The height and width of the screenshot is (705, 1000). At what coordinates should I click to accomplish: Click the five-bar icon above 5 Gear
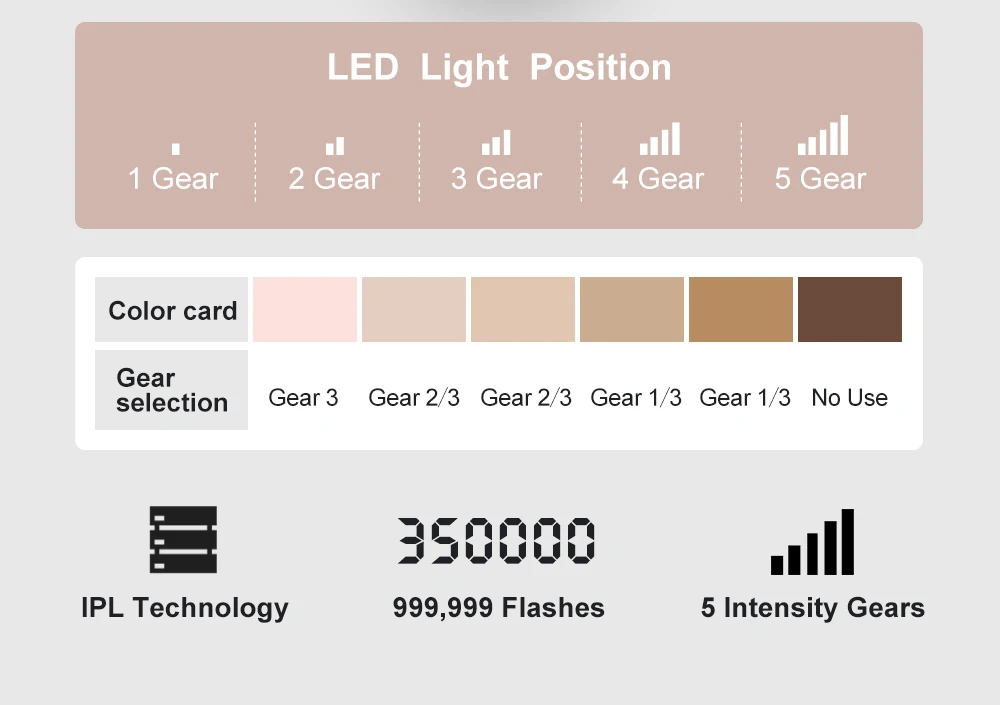[x=822, y=136]
